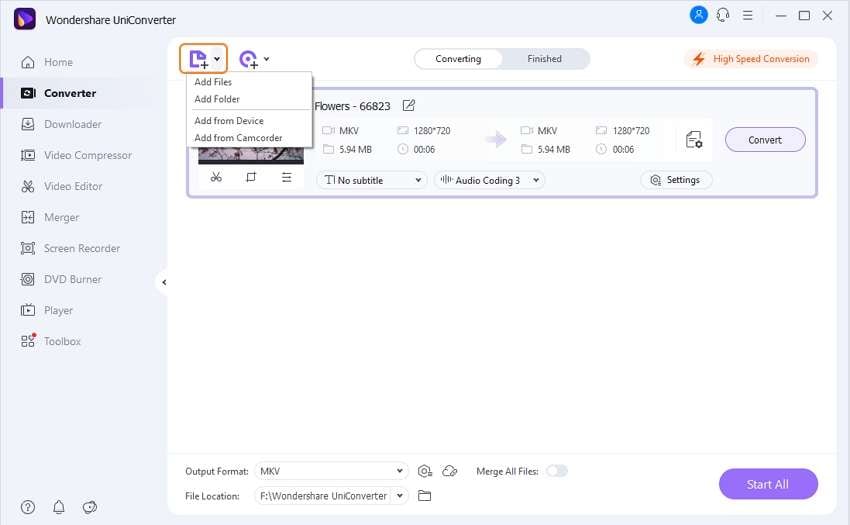Open the hamburger menu in title bar
The height and width of the screenshot is (525, 850).
[x=748, y=15]
